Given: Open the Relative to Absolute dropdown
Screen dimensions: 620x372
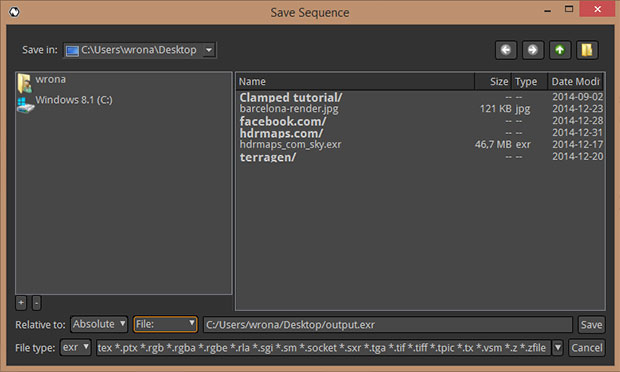Looking at the screenshot, I should pyautogui.click(x=99, y=324).
